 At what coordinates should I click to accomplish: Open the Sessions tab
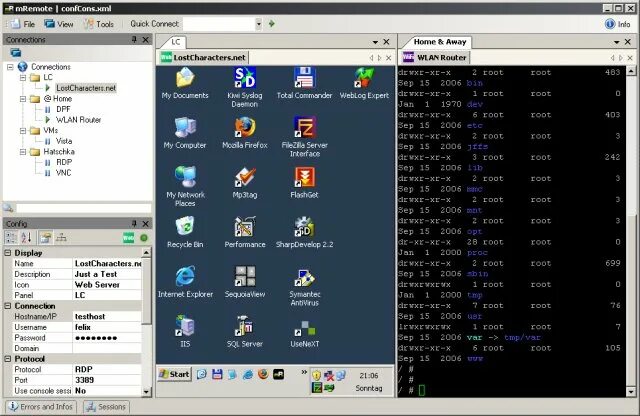(x=106, y=407)
